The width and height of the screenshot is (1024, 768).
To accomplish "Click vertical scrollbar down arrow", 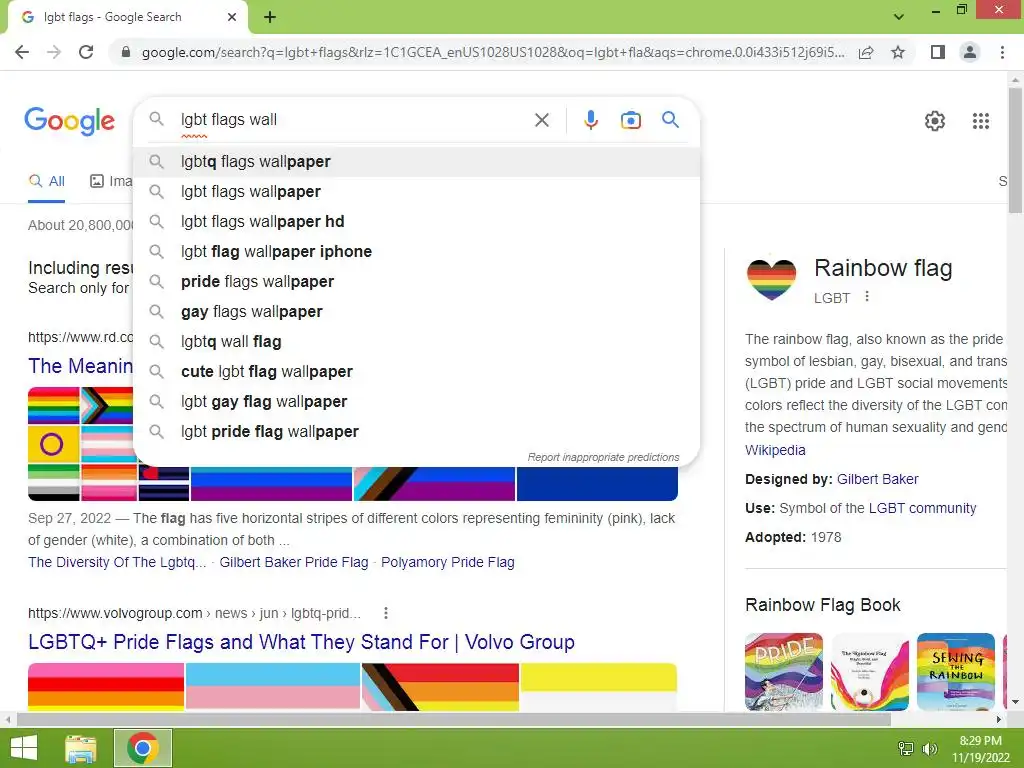I will [1016, 703].
